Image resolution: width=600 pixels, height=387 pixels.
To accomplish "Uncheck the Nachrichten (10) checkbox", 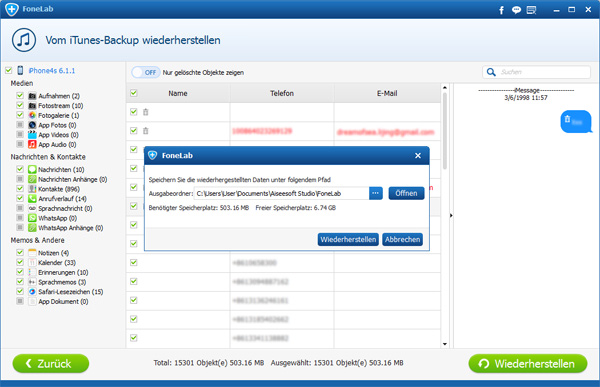I will 20,169.
